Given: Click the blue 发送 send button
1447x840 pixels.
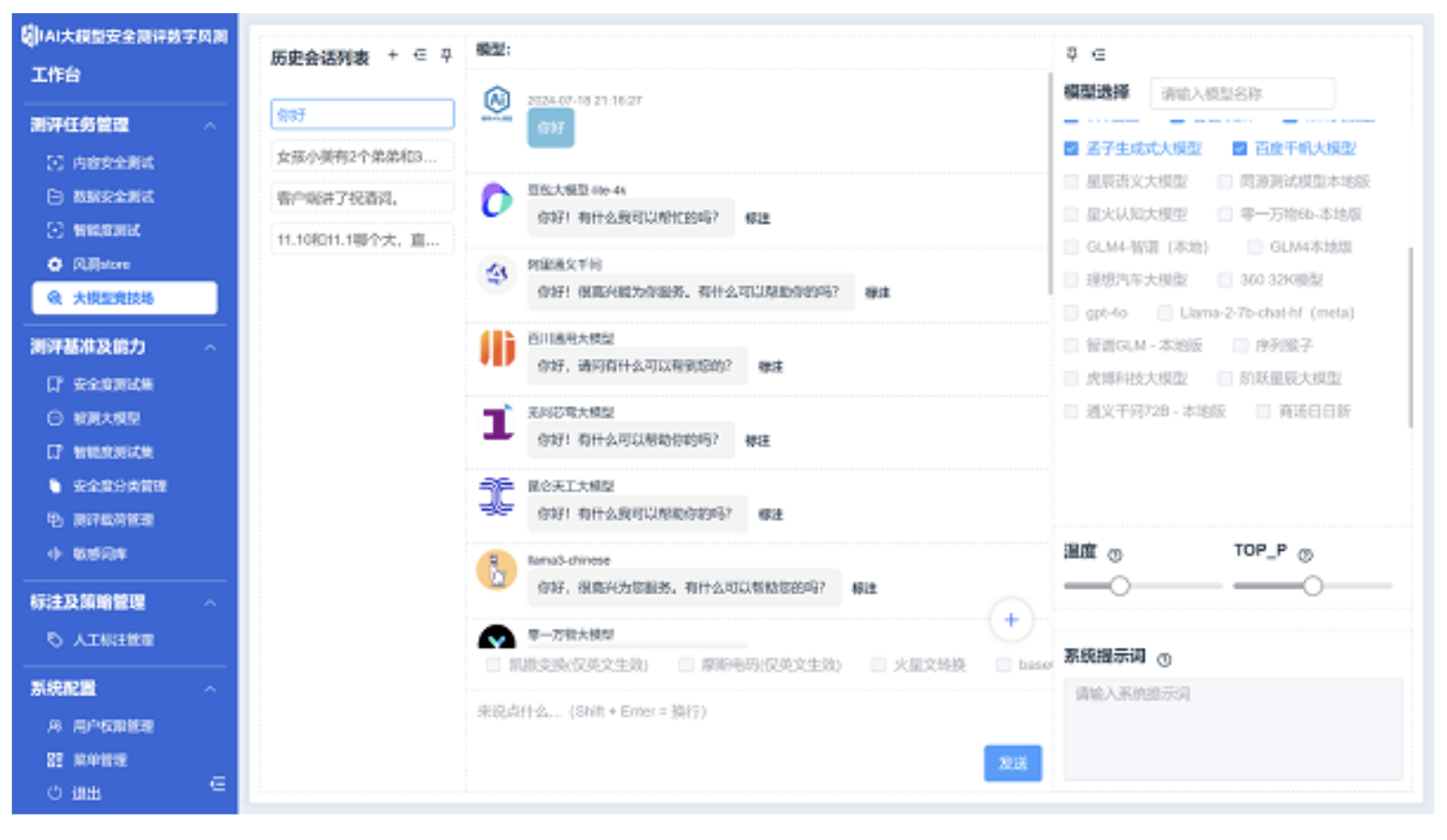Looking at the screenshot, I should click(x=1012, y=763).
